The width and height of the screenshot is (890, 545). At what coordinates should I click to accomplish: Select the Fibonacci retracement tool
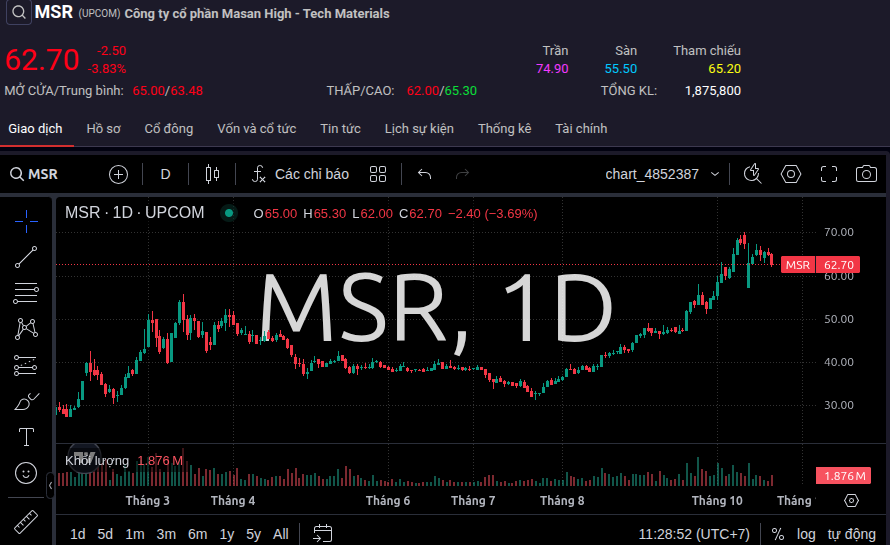(x=26, y=293)
